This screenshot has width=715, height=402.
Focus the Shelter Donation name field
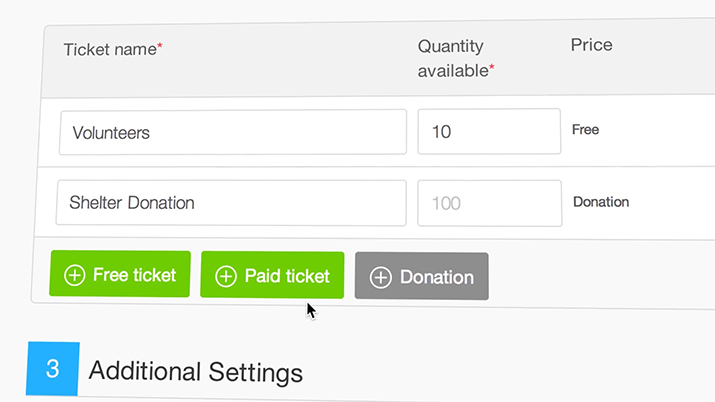231,203
